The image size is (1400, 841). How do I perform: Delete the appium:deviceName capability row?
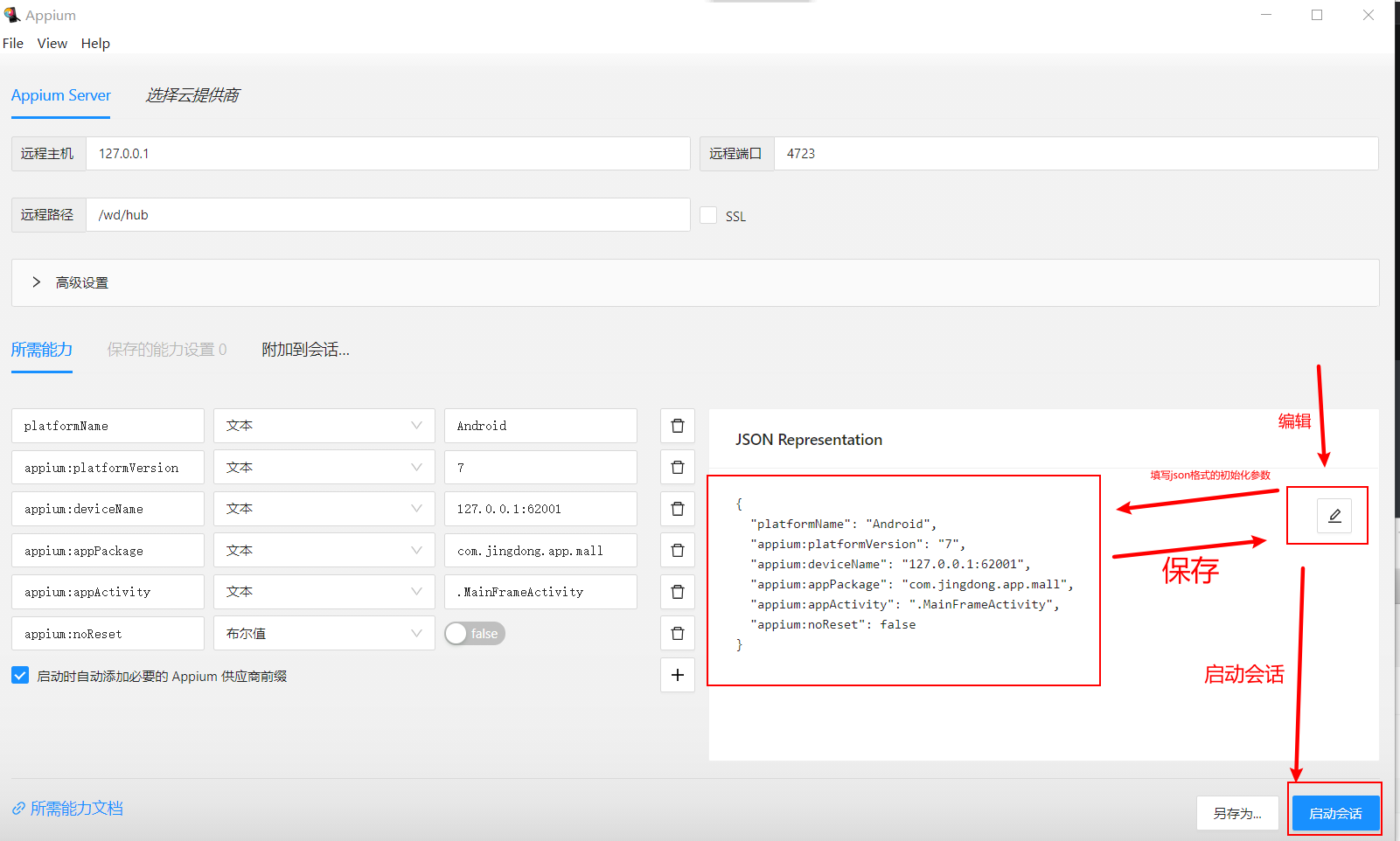pos(678,509)
